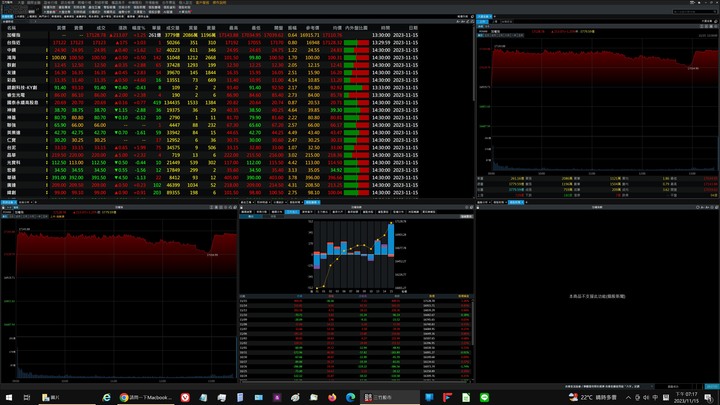This screenshot has width=720, height=405.
Task: Expand the system tray hidden icons chevron
Action: point(628,398)
